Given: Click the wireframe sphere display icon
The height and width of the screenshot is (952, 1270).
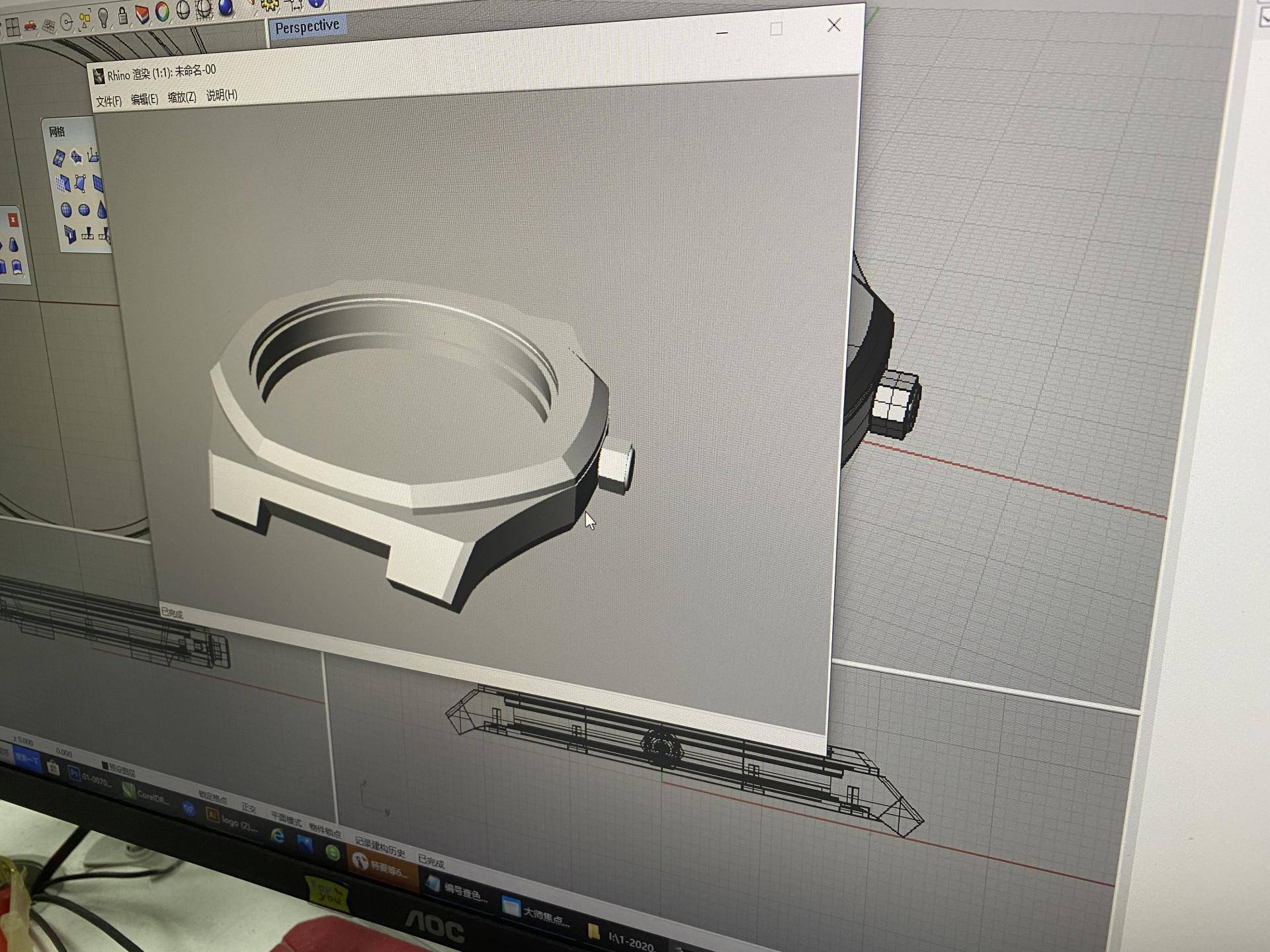Looking at the screenshot, I should coord(183,10).
